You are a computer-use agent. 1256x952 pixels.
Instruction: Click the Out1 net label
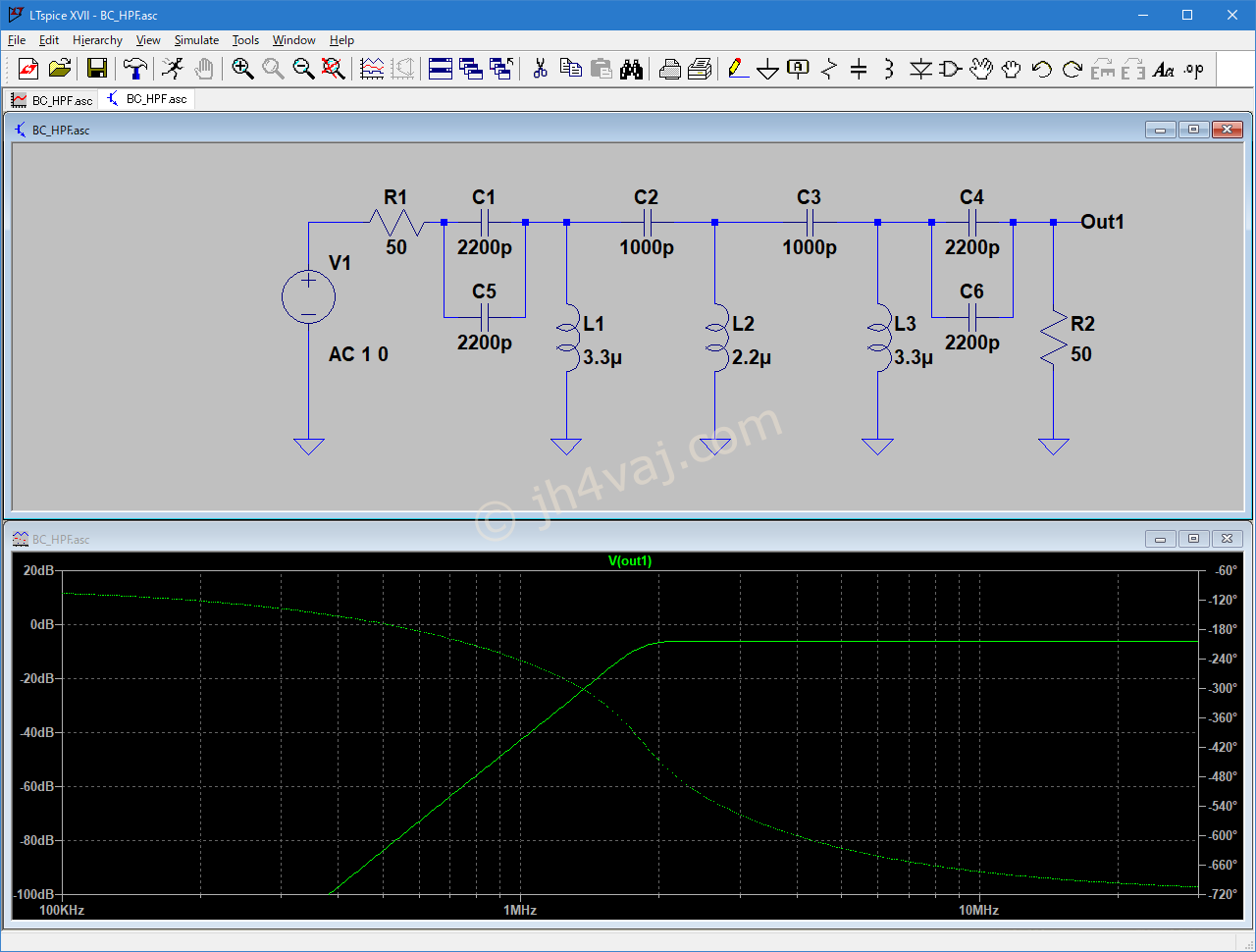1102,222
